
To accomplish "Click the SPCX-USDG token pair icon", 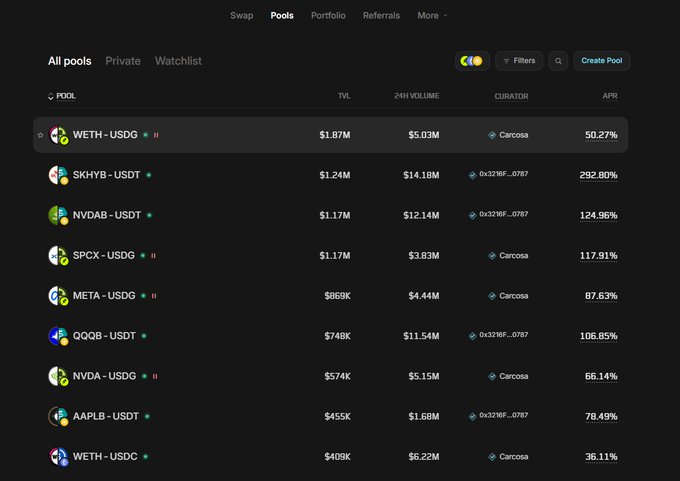I will (x=58, y=255).
